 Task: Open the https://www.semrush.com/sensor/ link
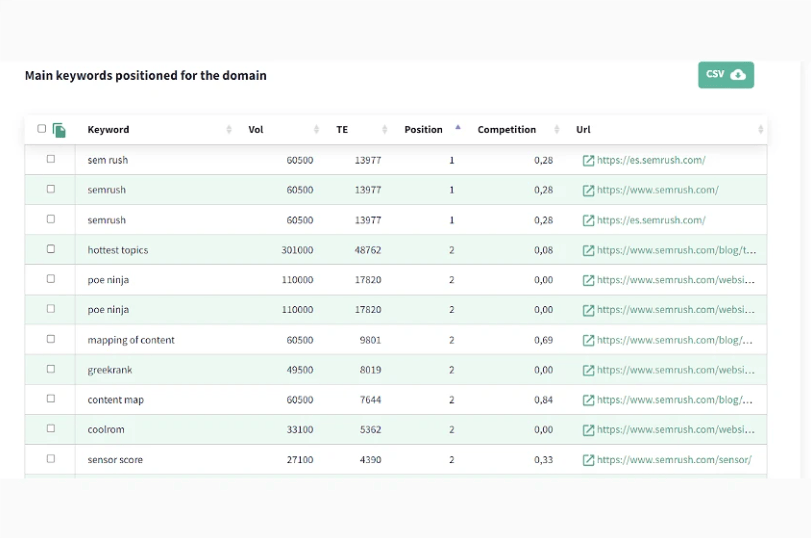(674, 460)
